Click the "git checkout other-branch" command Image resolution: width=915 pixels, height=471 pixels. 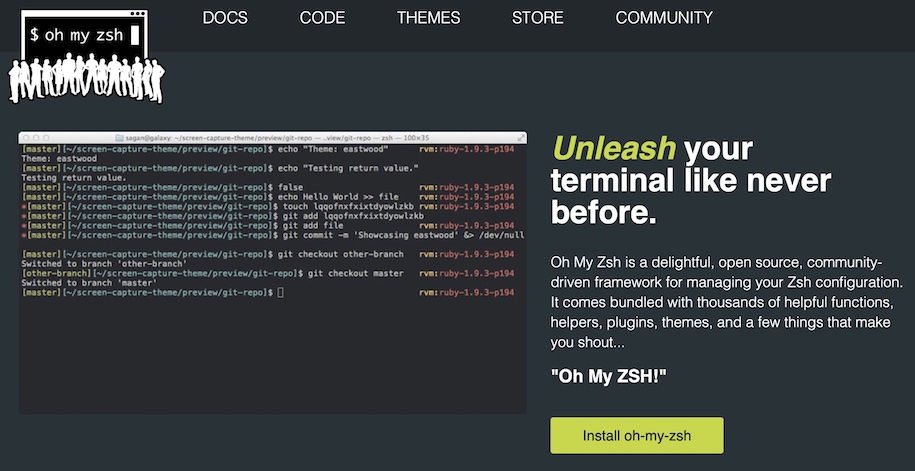pos(343,254)
